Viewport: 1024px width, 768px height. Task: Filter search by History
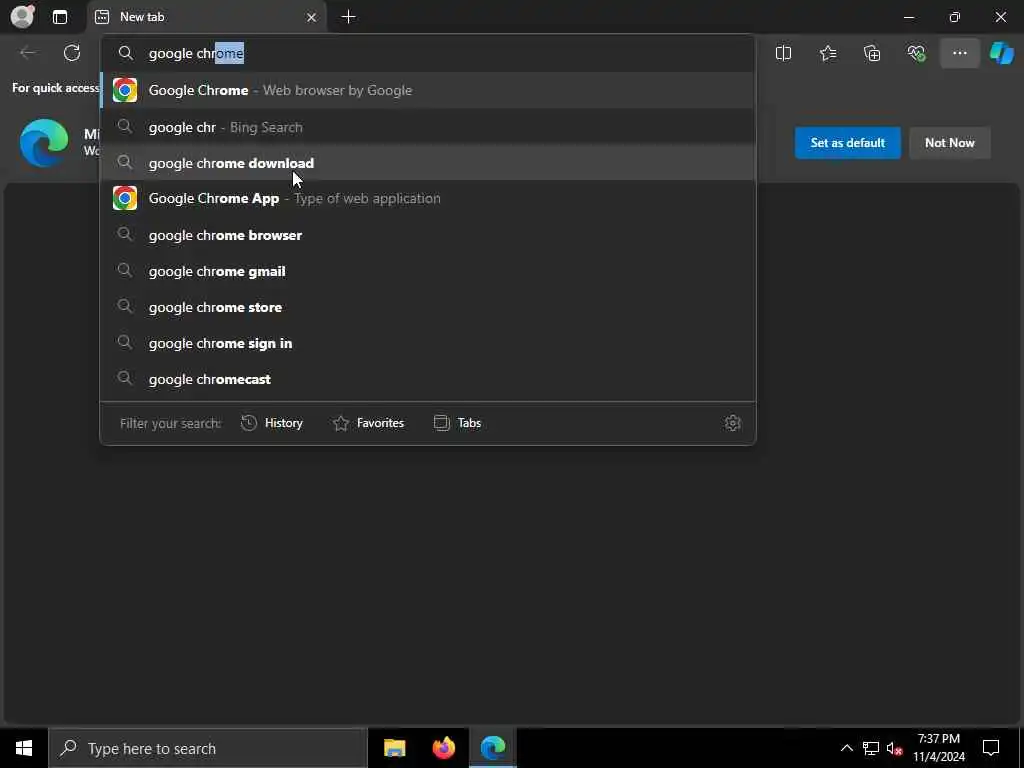[x=272, y=423]
